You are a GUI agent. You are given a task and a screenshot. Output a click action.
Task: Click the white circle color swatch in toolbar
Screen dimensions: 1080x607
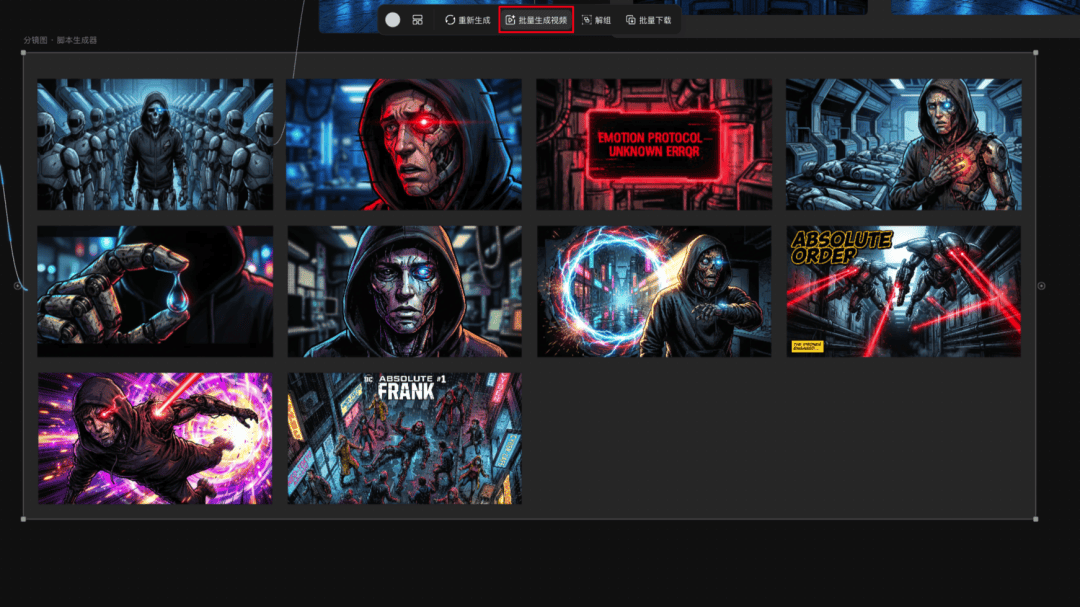pyautogui.click(x=393, y=20)
